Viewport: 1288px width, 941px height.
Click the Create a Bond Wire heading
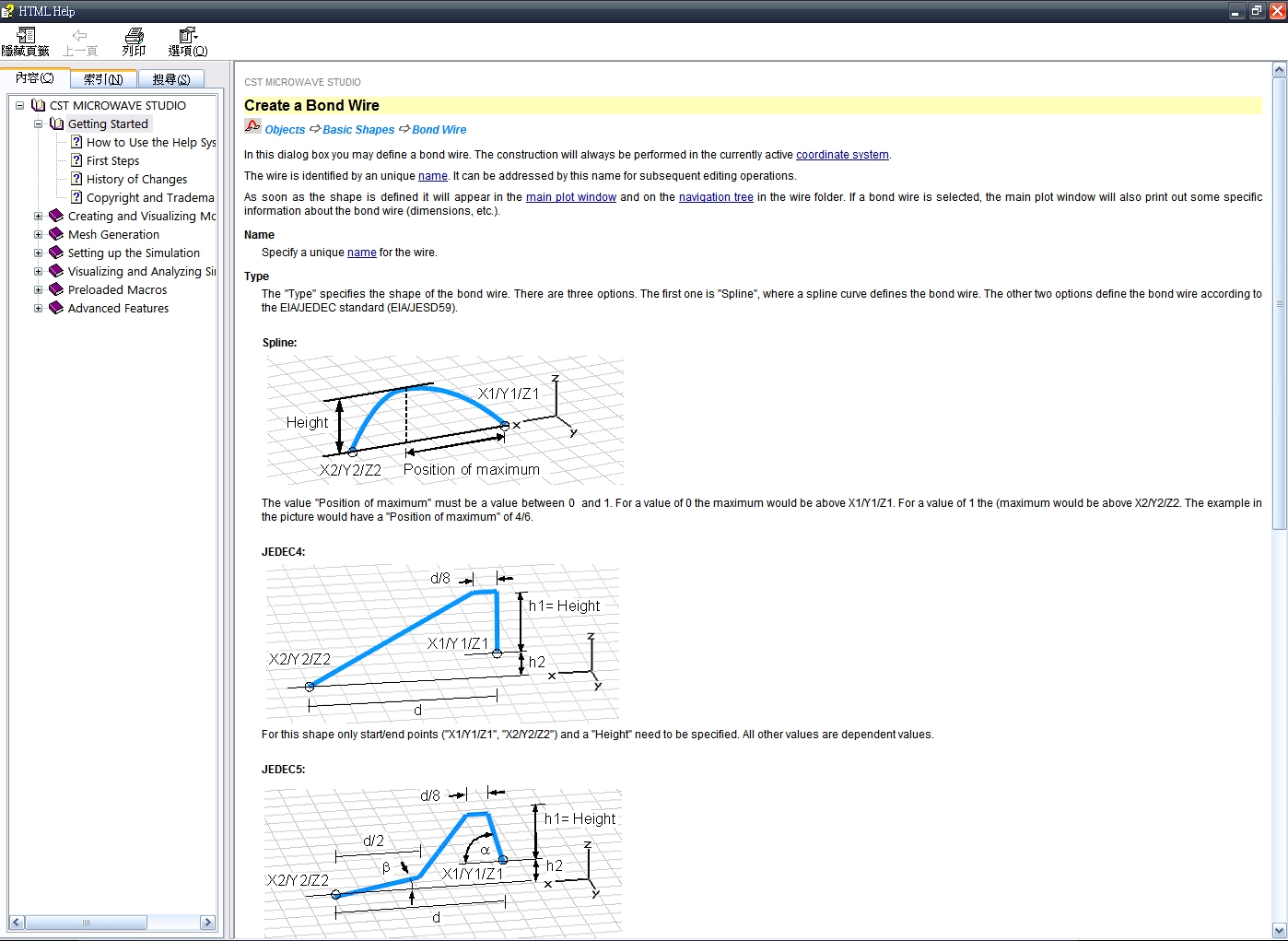pos(311,106)
